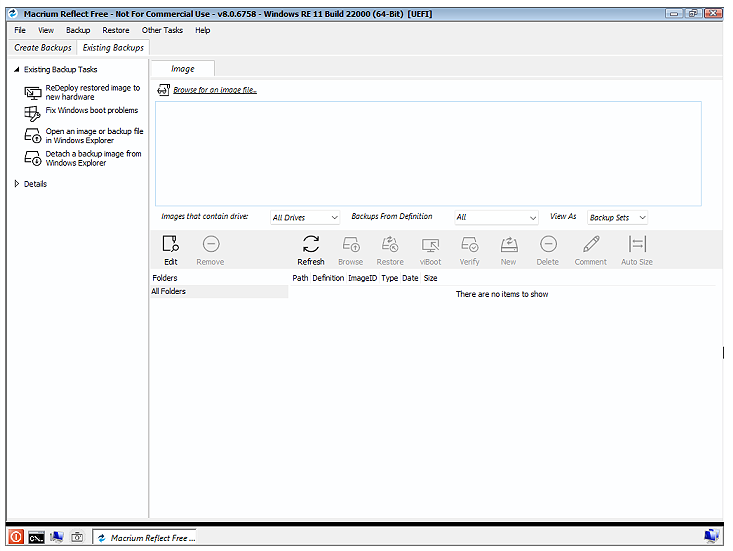
Task: Click the browse image file icon
Action: pos(163,90)
